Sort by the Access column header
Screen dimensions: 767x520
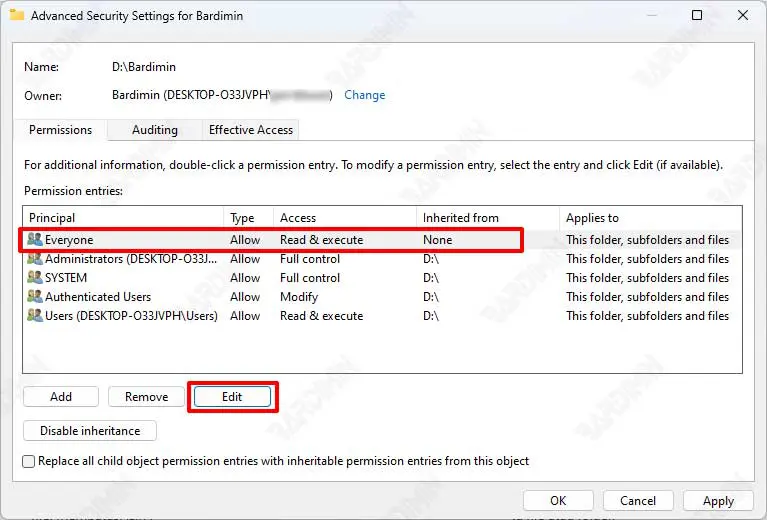pyautogui.click(x=345, y=218)
